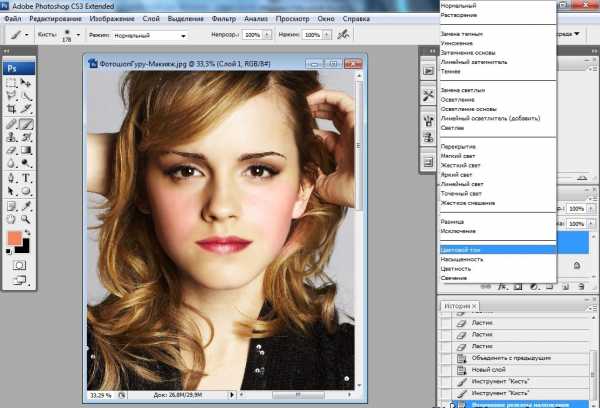Select the Hand tool
Viewport: 600px width, 408px height.
[11, 219]
